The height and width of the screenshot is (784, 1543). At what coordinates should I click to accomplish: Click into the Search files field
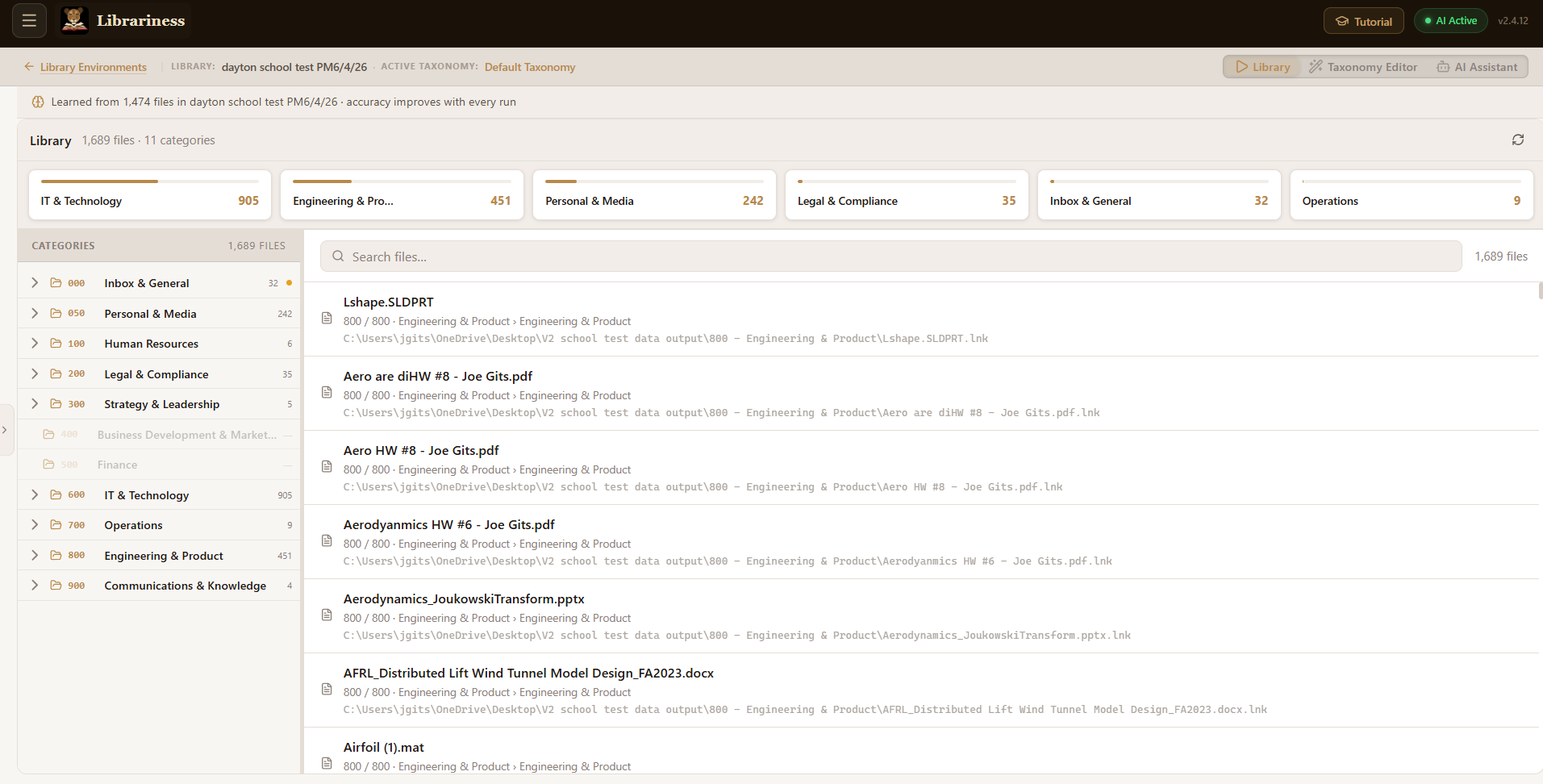[890, 256]
